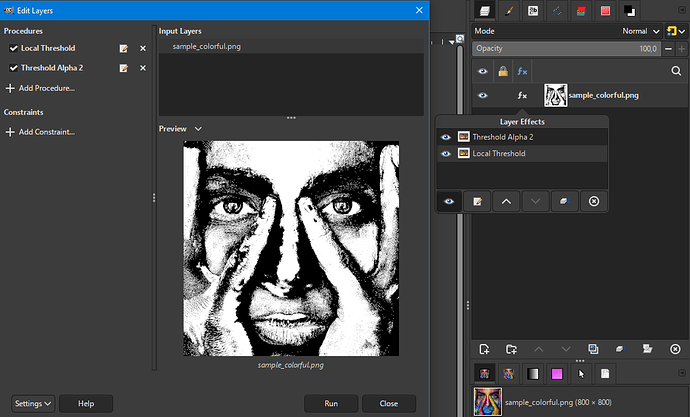Decrease opacity with the minus button
The height and width of the screenshot is (417, 690).
[x=668, y=49]
